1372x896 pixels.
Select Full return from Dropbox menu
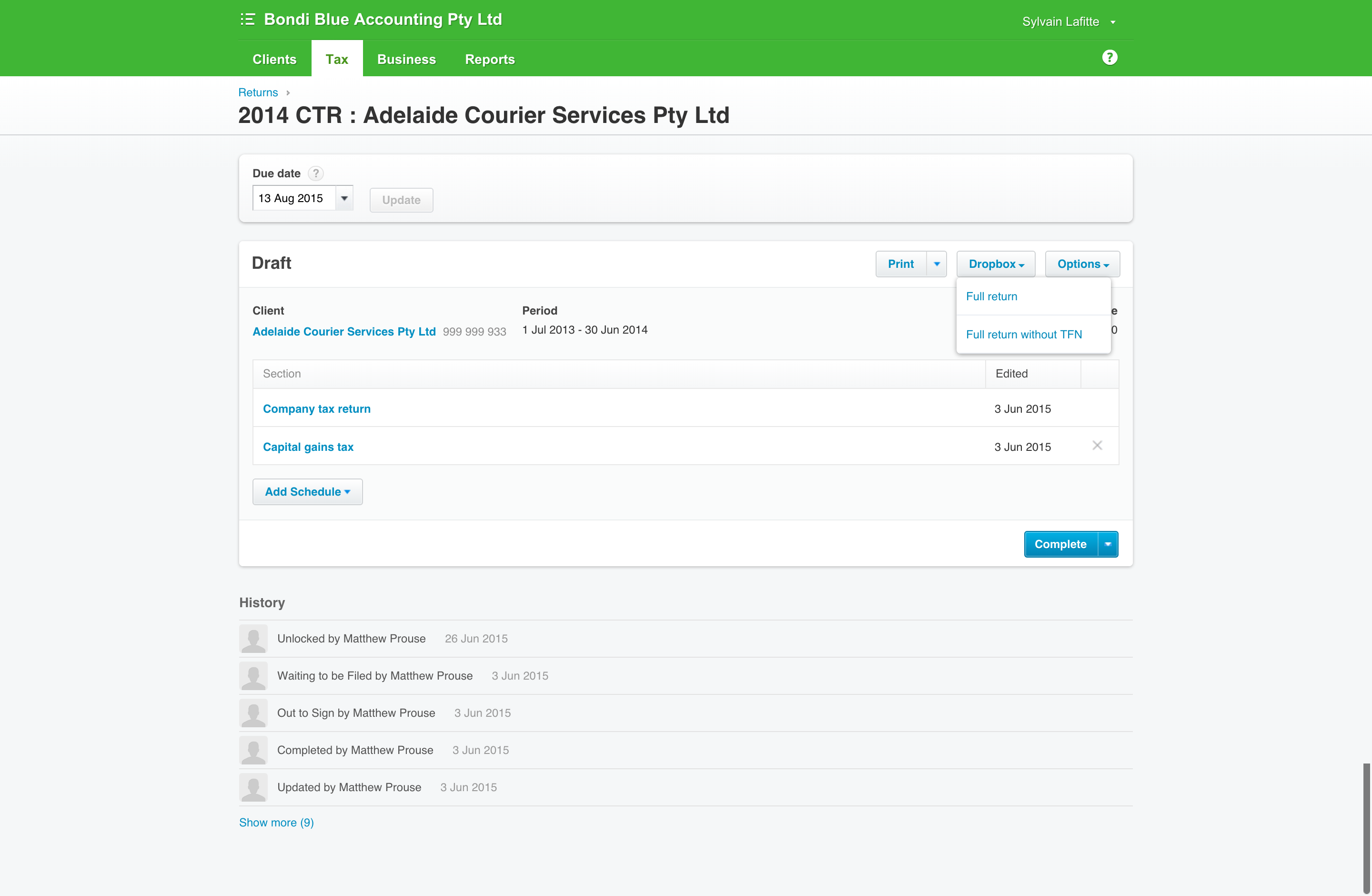991,296
